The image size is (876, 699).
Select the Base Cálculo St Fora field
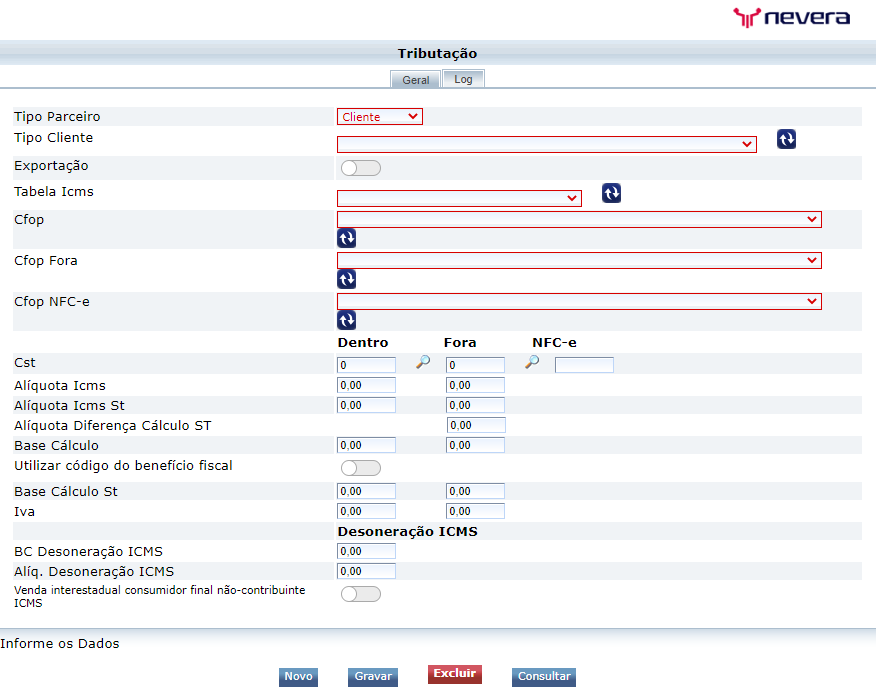tap(475, 491)
